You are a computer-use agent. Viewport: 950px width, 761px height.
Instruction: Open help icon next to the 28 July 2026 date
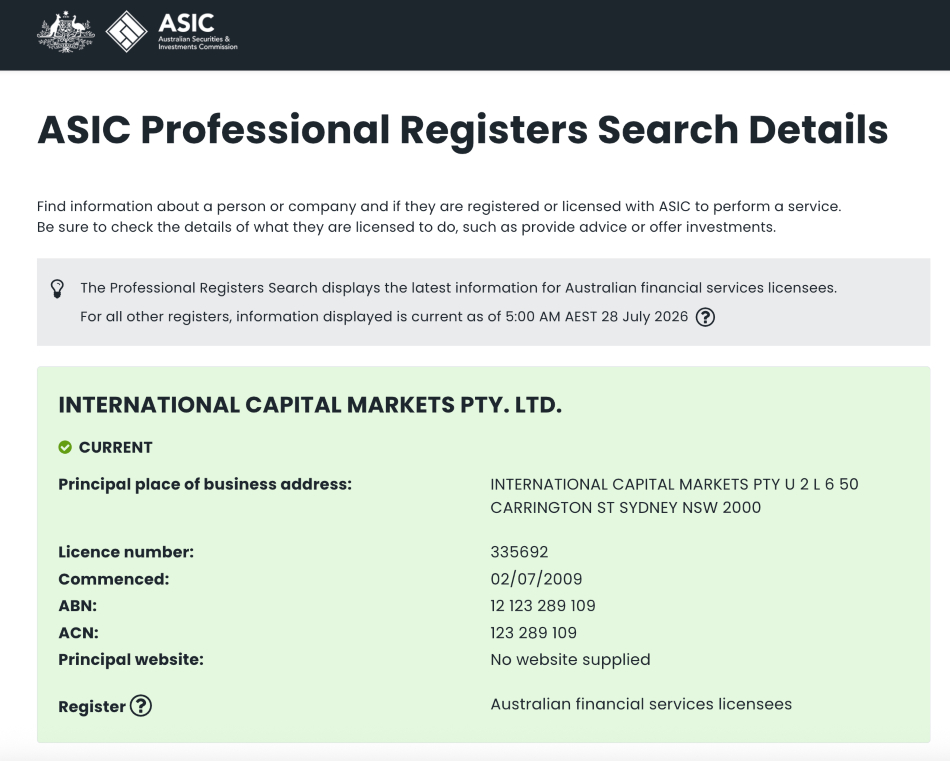(705, 317)
